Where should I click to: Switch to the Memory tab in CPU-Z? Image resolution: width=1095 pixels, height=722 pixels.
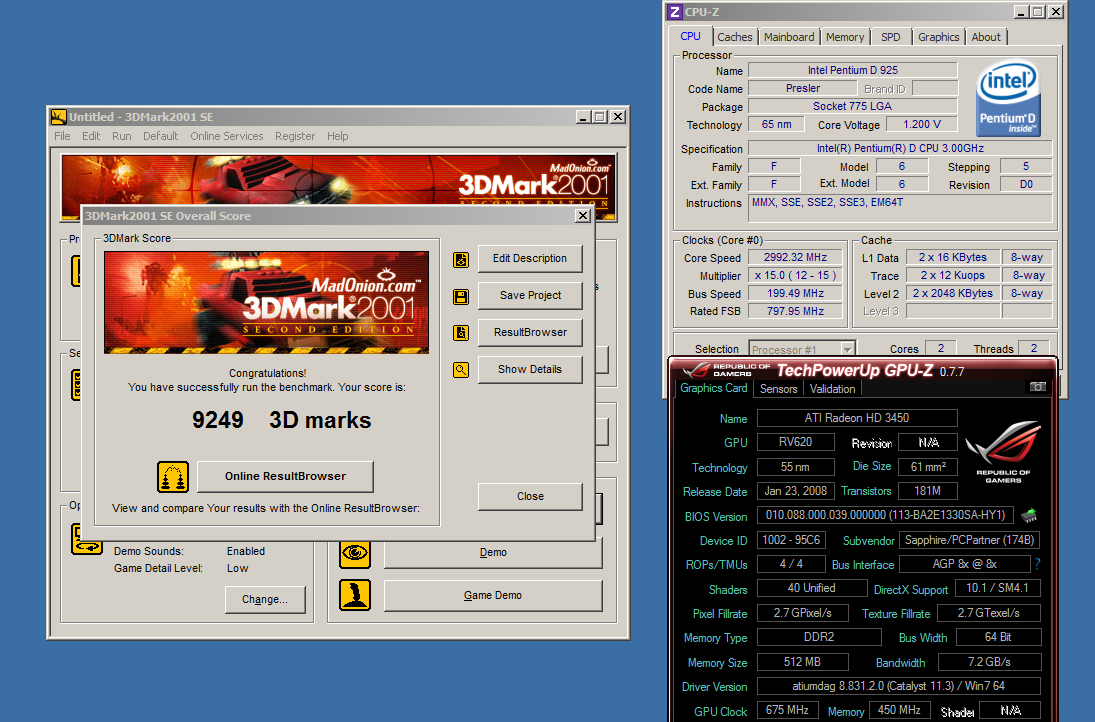point(845,37)
